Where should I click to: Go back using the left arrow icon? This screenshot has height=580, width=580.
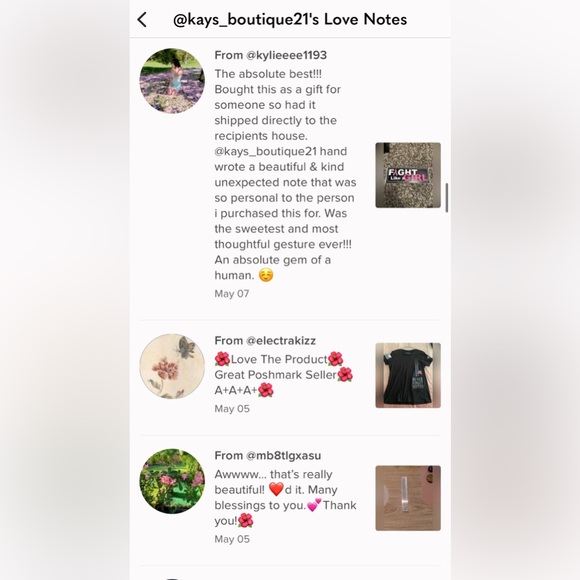142,20
